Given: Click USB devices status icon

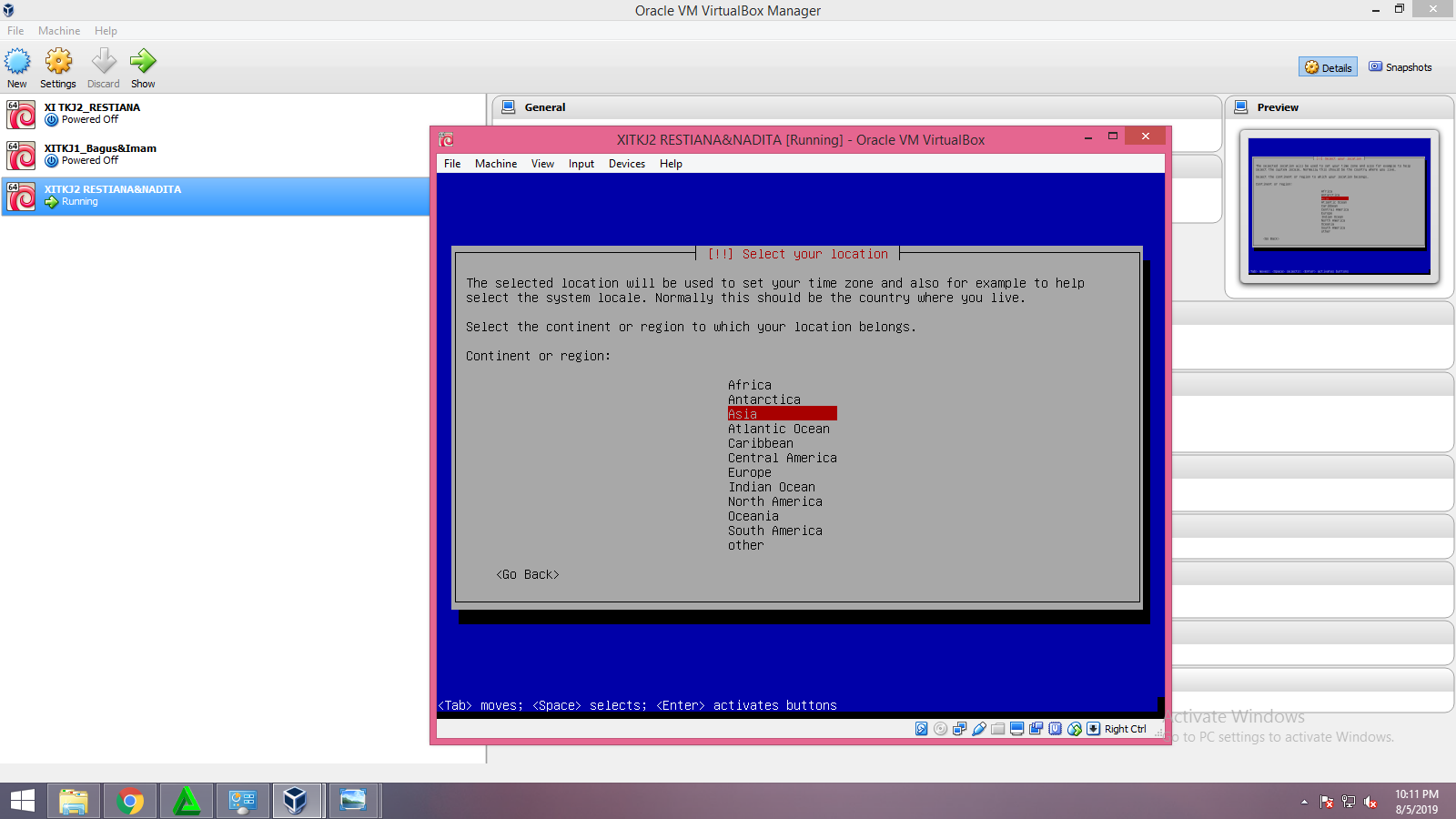Looking at the screenshot, I should click(x=979, y=729).
